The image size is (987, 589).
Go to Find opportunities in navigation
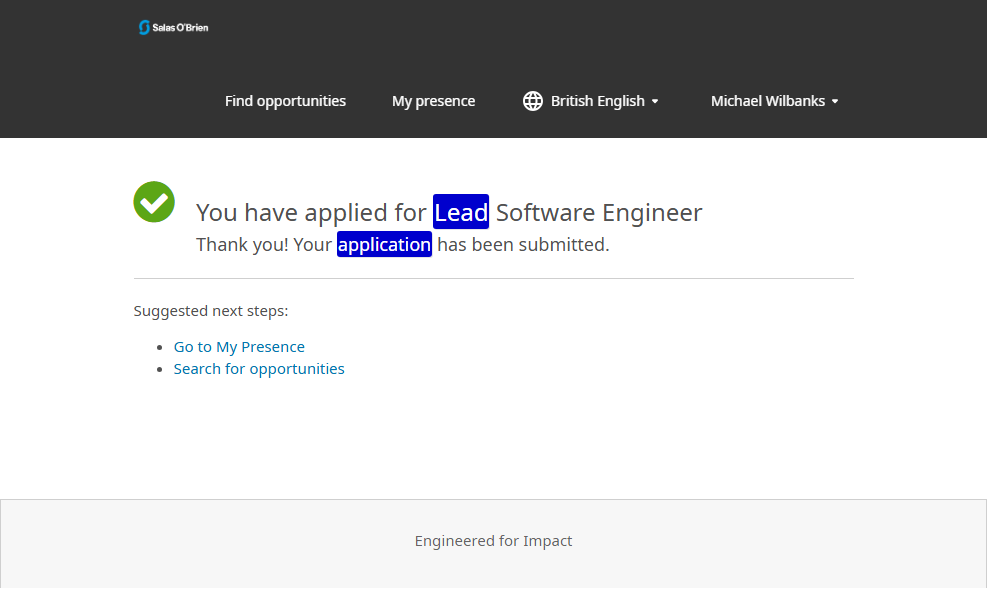(285, 101)
